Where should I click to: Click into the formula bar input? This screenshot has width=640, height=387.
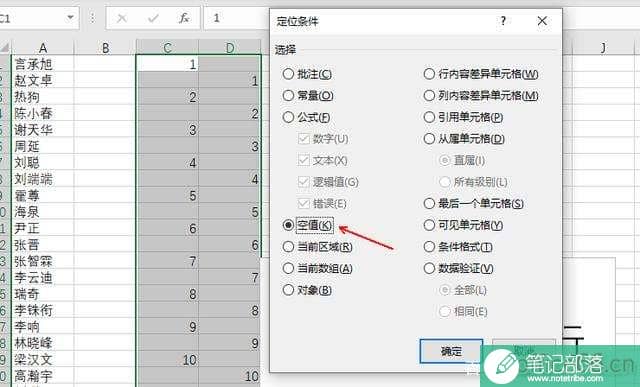237,18
